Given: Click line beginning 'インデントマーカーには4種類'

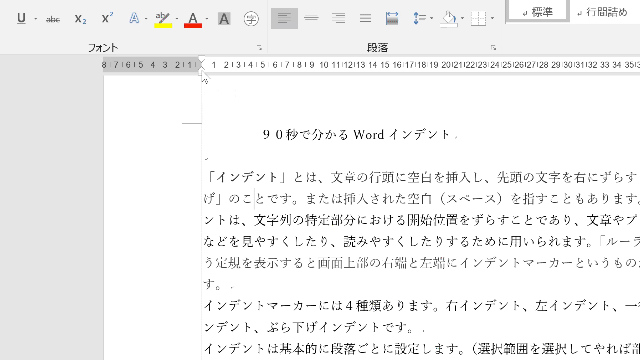Looking at the screenshot, I should (422, 306).
